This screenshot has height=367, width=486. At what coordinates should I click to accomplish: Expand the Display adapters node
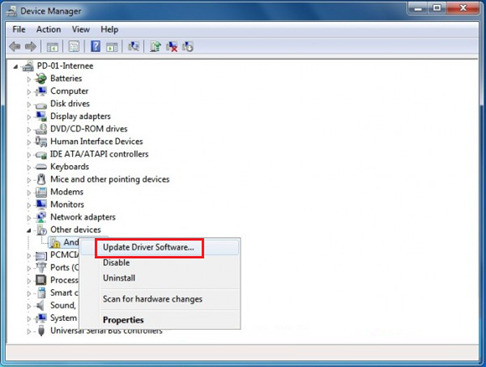coord(29,117)
